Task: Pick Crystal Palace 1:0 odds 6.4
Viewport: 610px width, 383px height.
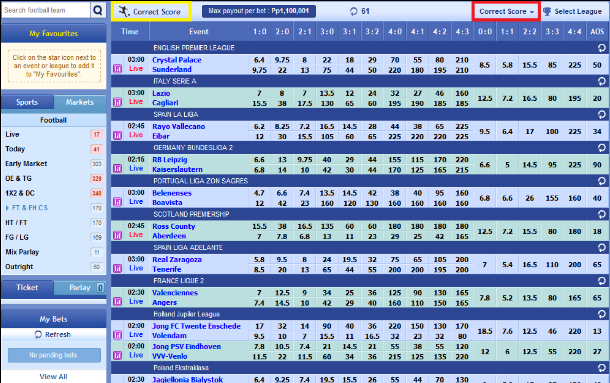Action: (259, 60)
